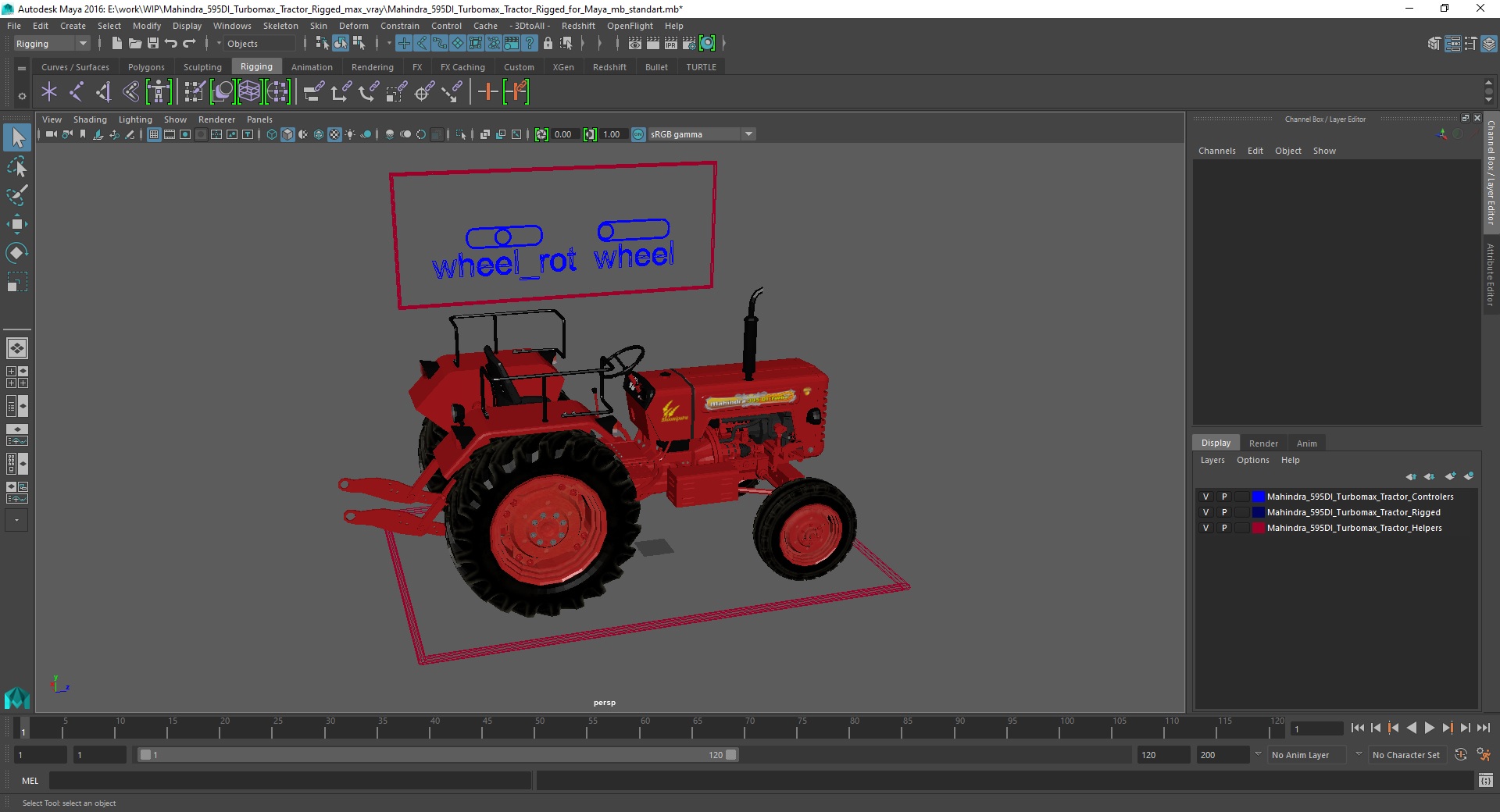Choose the Move tool in toolbox
Image resolution: width=1500 pixels, height=812 pixels.
tap(17, 224)
